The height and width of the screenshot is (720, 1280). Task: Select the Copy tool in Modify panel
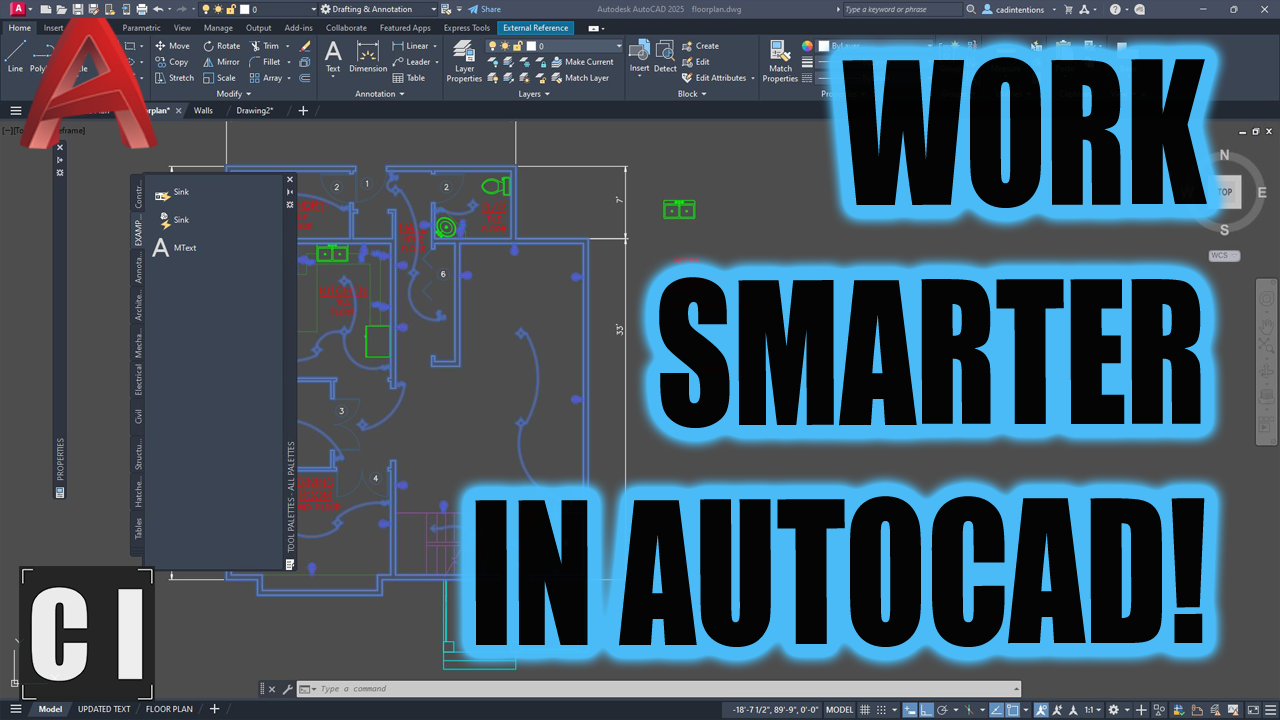click(x=172, y=62)
